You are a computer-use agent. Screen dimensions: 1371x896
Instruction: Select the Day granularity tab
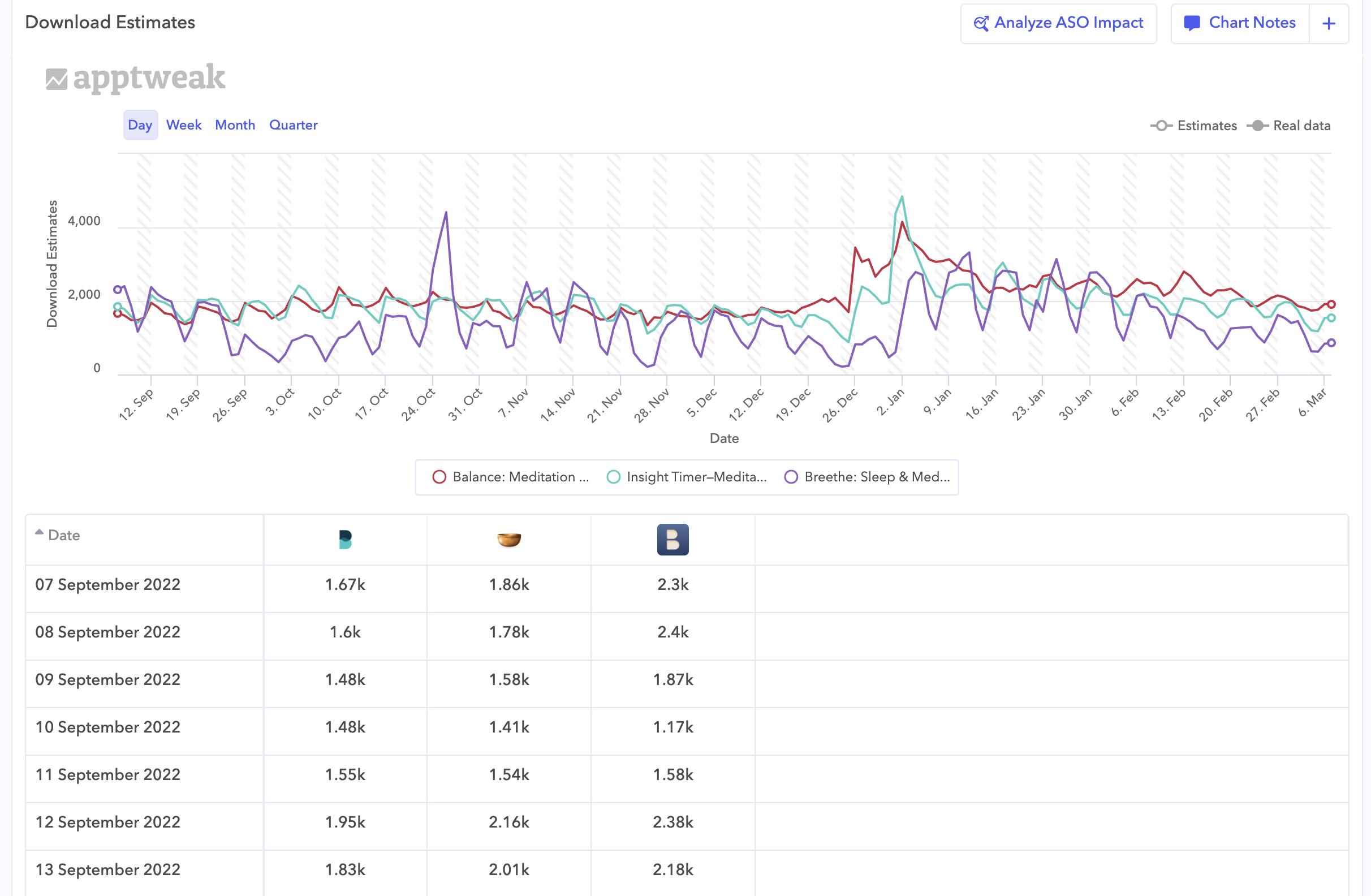click(140, 125)
